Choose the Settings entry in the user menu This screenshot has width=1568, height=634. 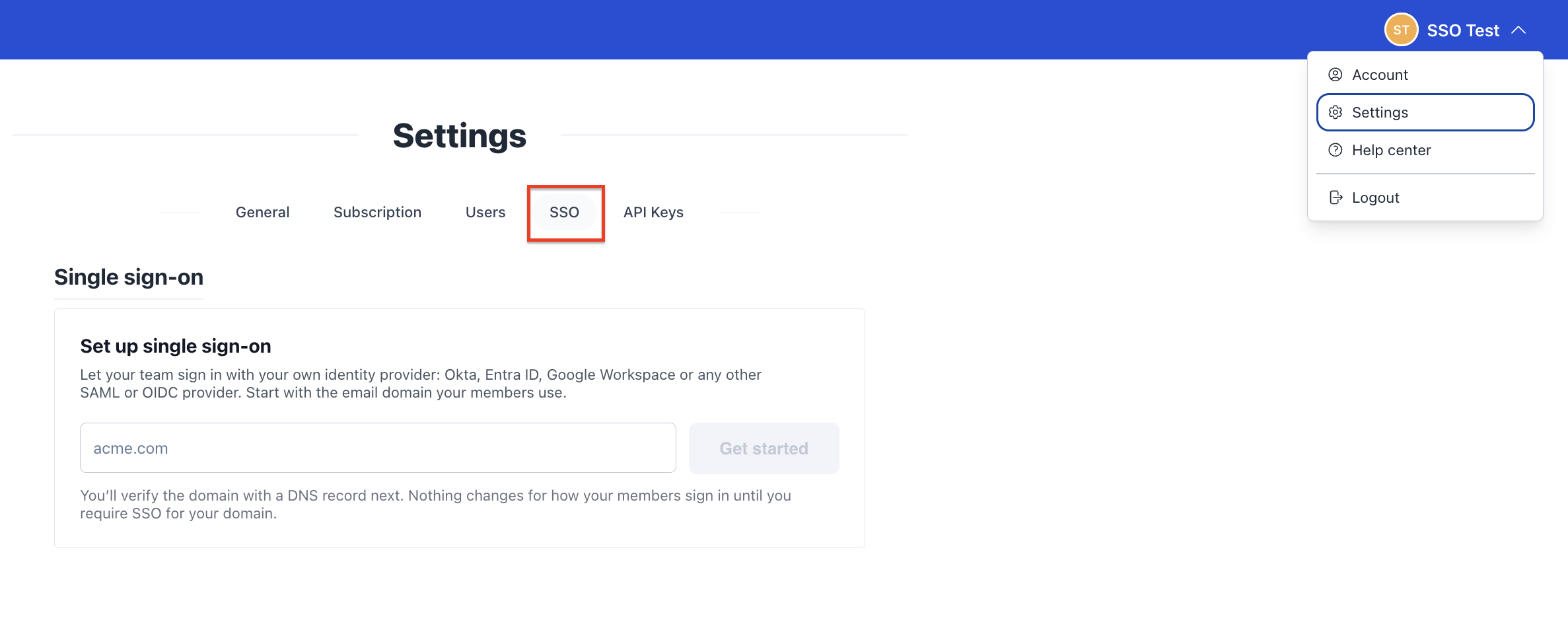[x=1425, y=112]
